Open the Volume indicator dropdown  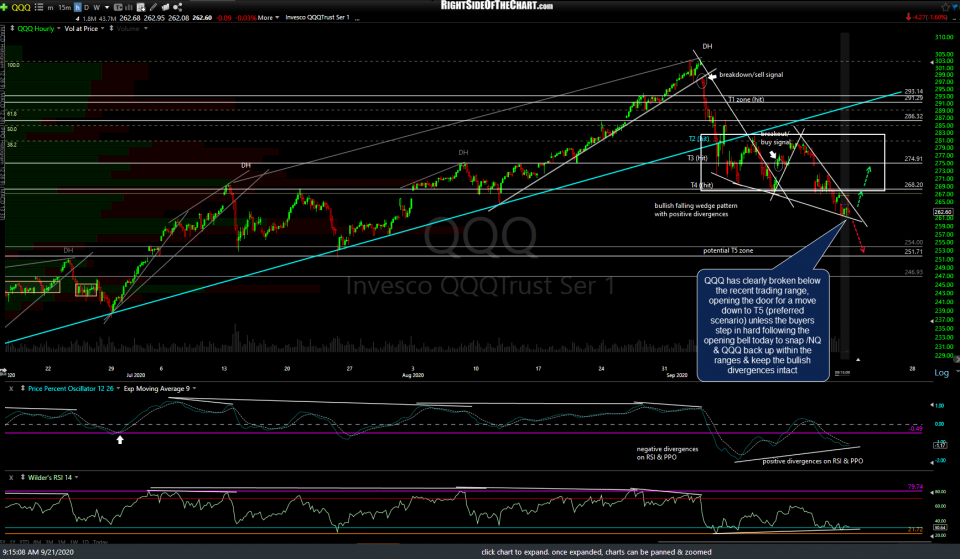point(146,28)
